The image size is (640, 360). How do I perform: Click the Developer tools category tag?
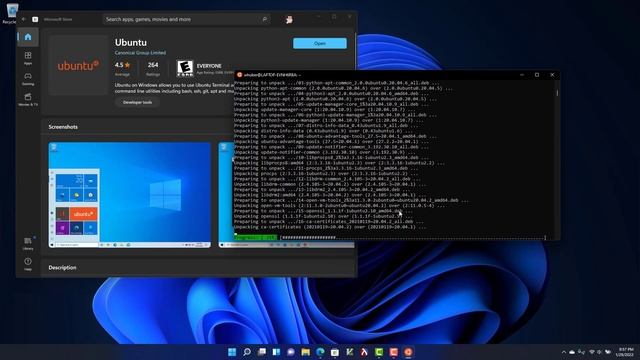click(x=138, y=102)
